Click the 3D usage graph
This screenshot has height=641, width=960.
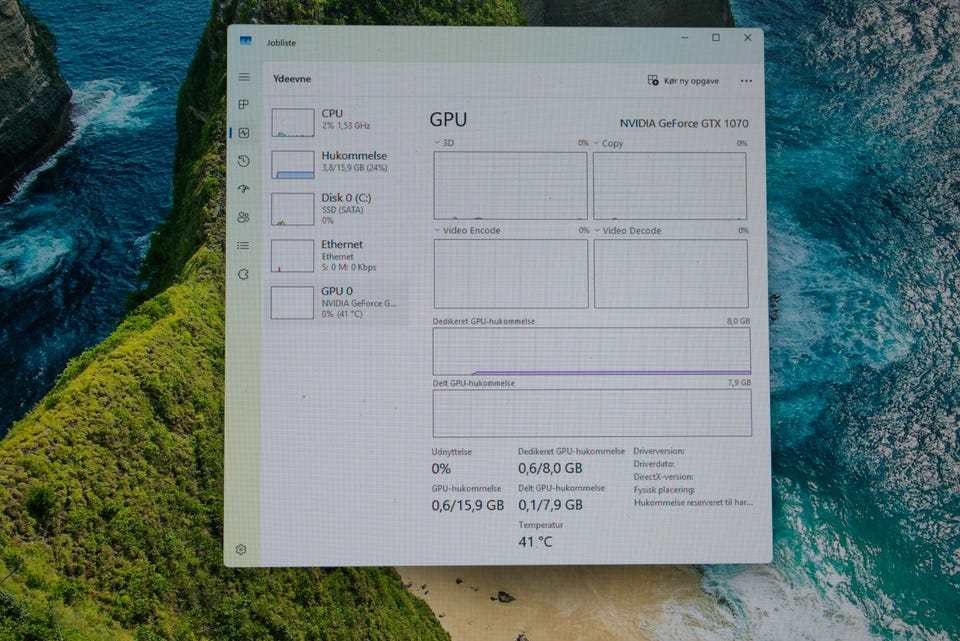[x=511, y=186]
